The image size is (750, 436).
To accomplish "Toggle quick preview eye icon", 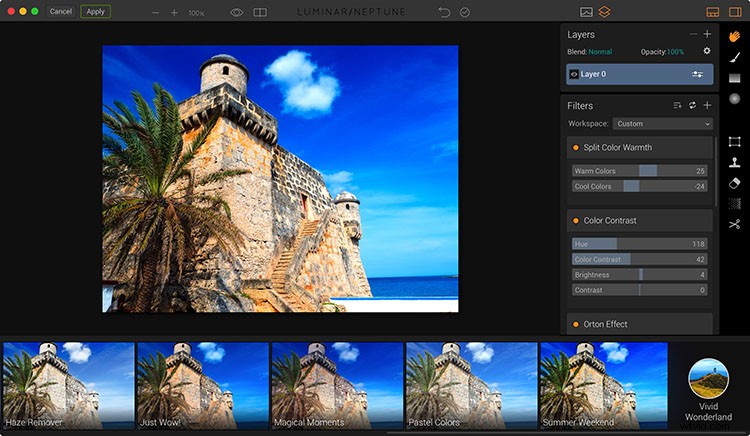I will 237,12.
